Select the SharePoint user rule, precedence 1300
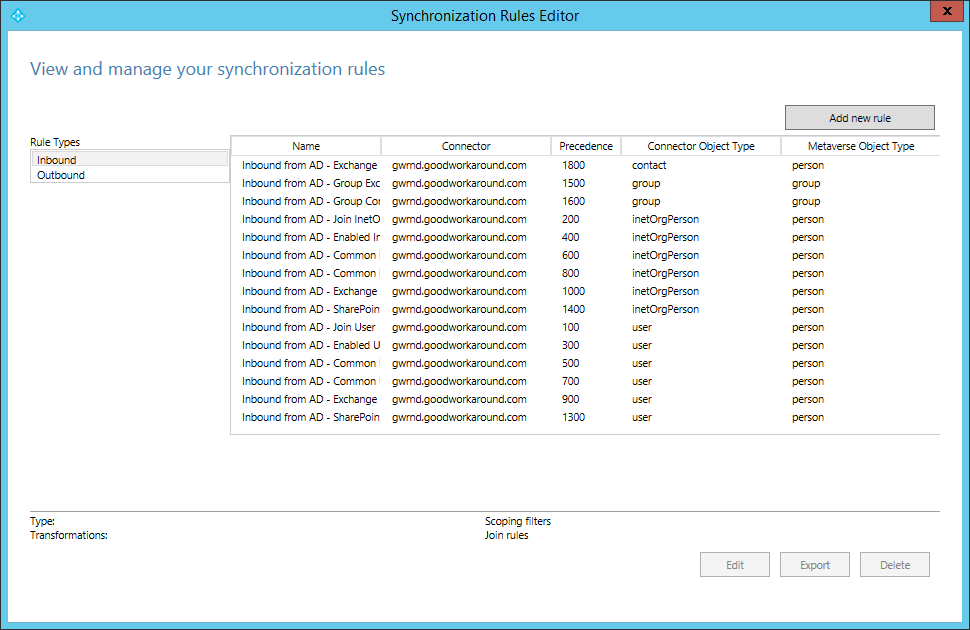 pos(310,417)
